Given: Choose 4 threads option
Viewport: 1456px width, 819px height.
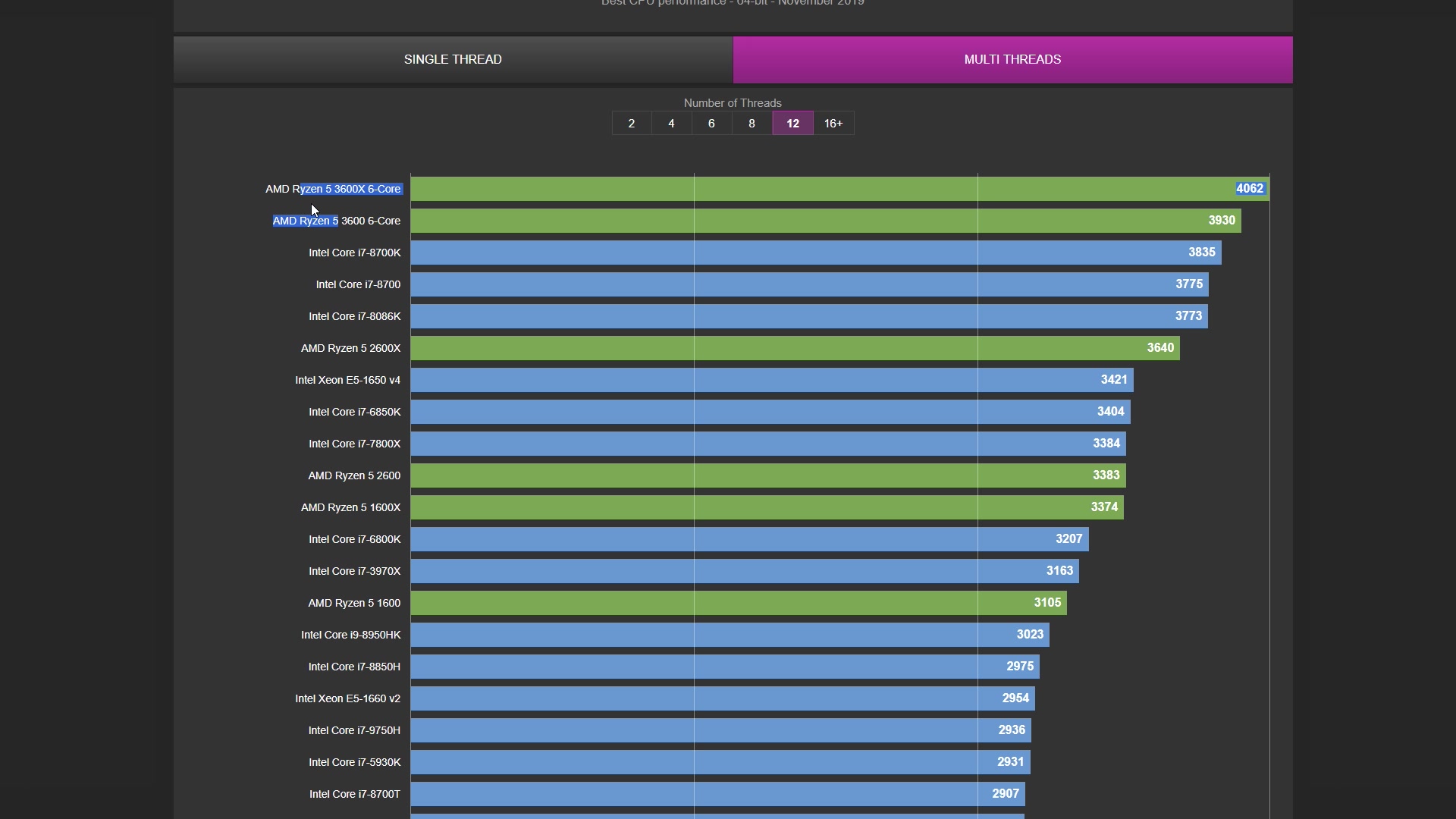Looking at the screenshot, I should pyautogui.click(x=671, y=123).
